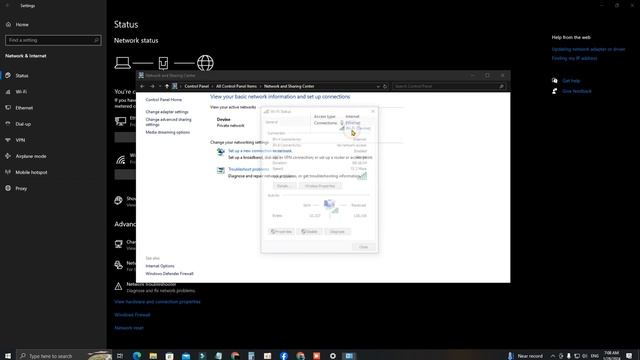
Task: Click Wireless Properties in Wi-Fi Status dialog
Action: point(320,186)
